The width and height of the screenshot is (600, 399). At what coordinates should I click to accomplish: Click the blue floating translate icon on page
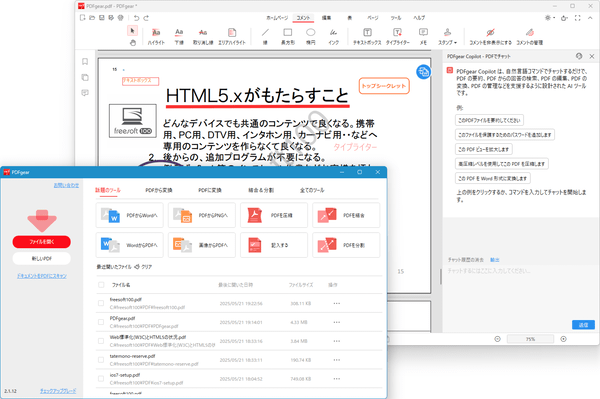(424, 72)
